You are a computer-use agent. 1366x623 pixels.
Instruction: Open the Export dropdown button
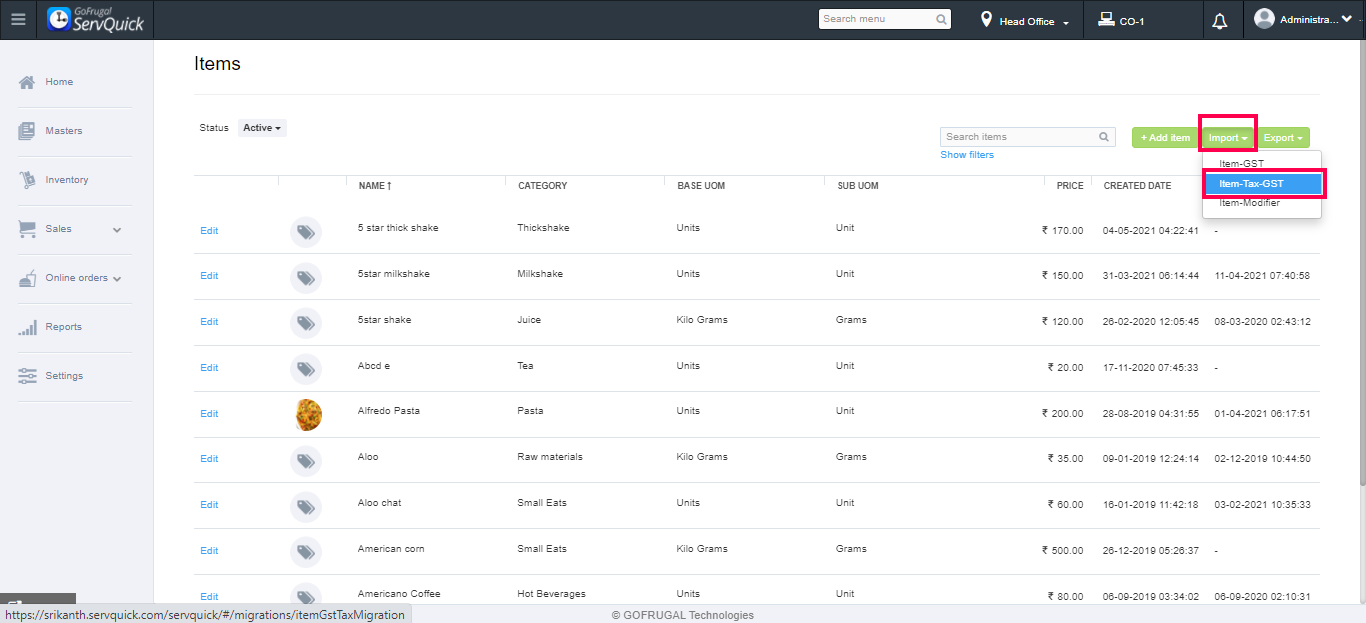coord(1284,138)
